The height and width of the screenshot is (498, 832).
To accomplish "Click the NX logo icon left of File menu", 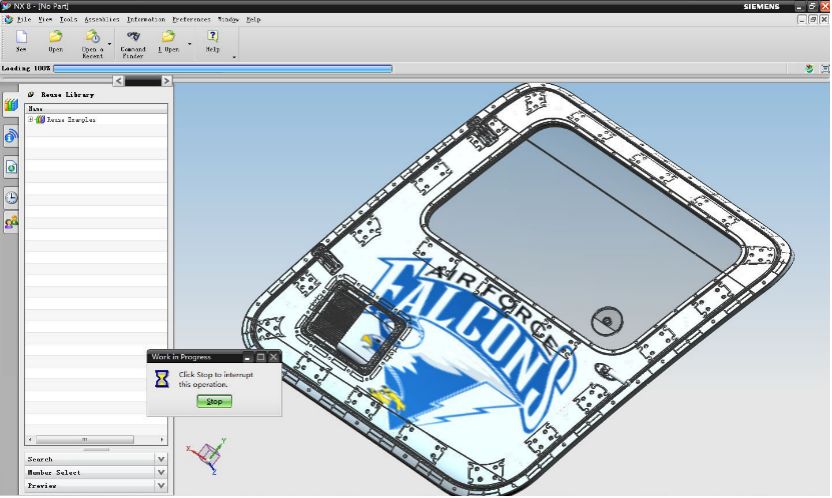I will point(8,20).
